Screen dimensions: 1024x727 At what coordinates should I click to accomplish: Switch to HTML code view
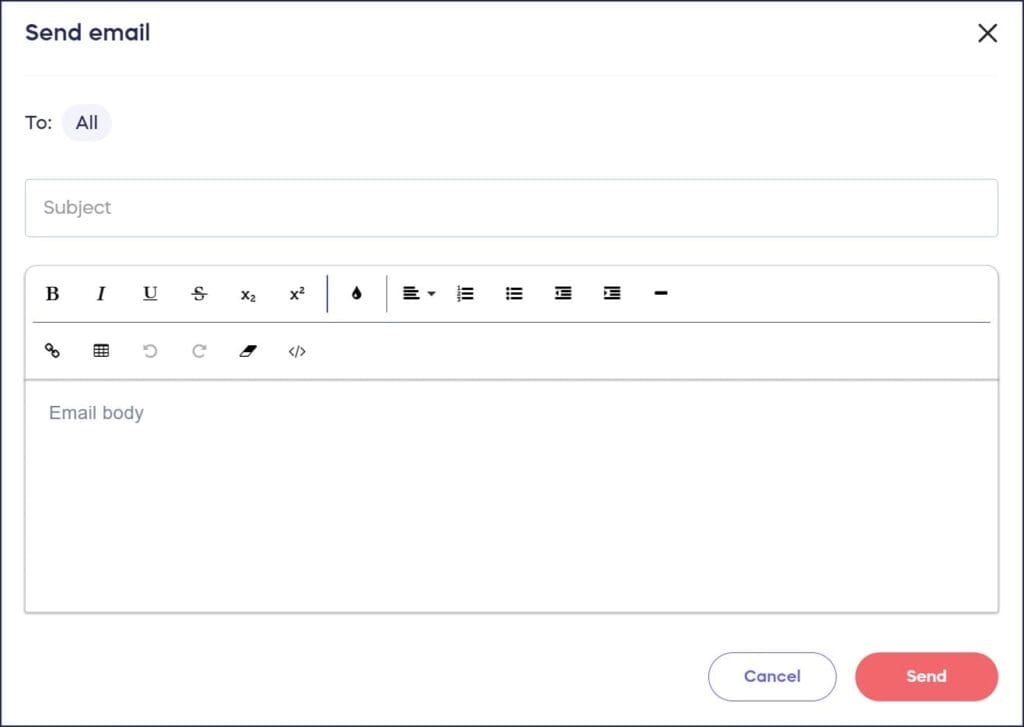click(296, 351)
